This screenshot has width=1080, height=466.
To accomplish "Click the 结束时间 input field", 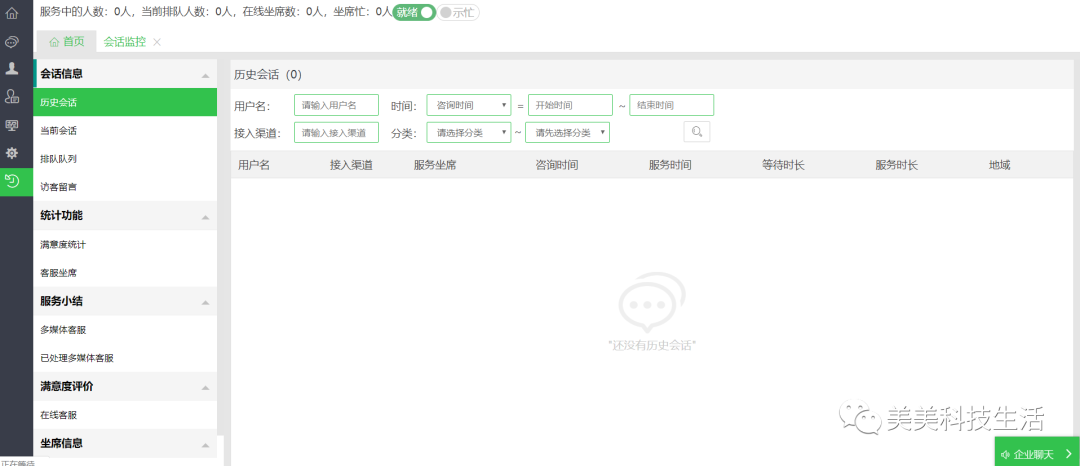I will click(672, 105).
